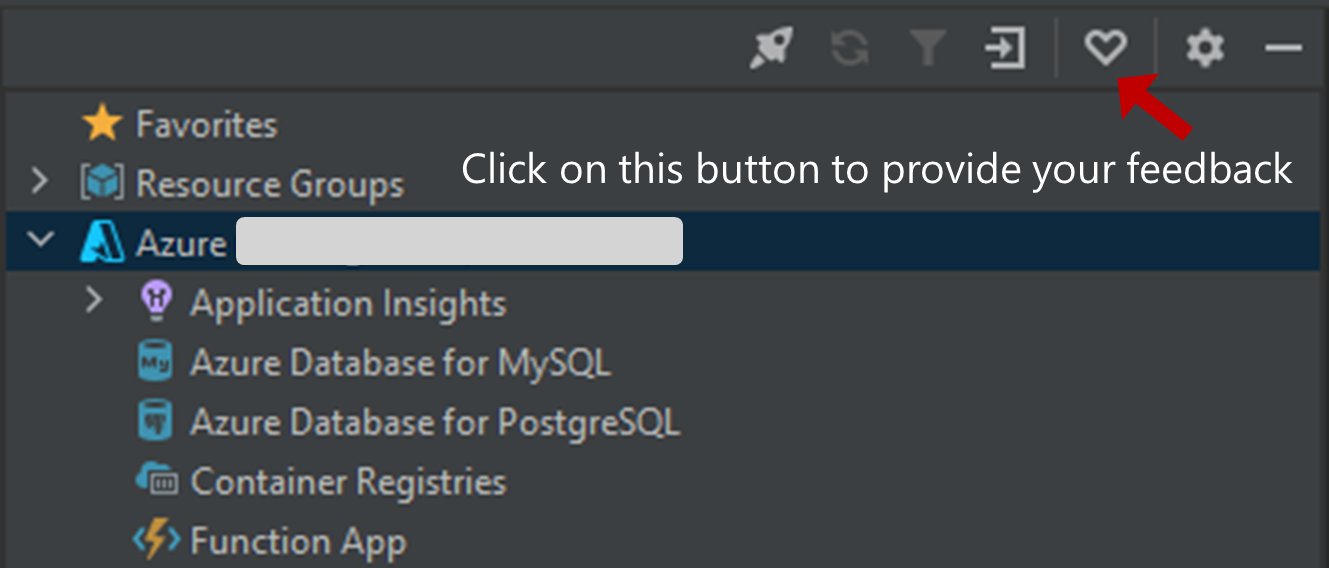Click the Favorites star icon
Viewport: 1329px width, 568px height.
pos(102,124)
